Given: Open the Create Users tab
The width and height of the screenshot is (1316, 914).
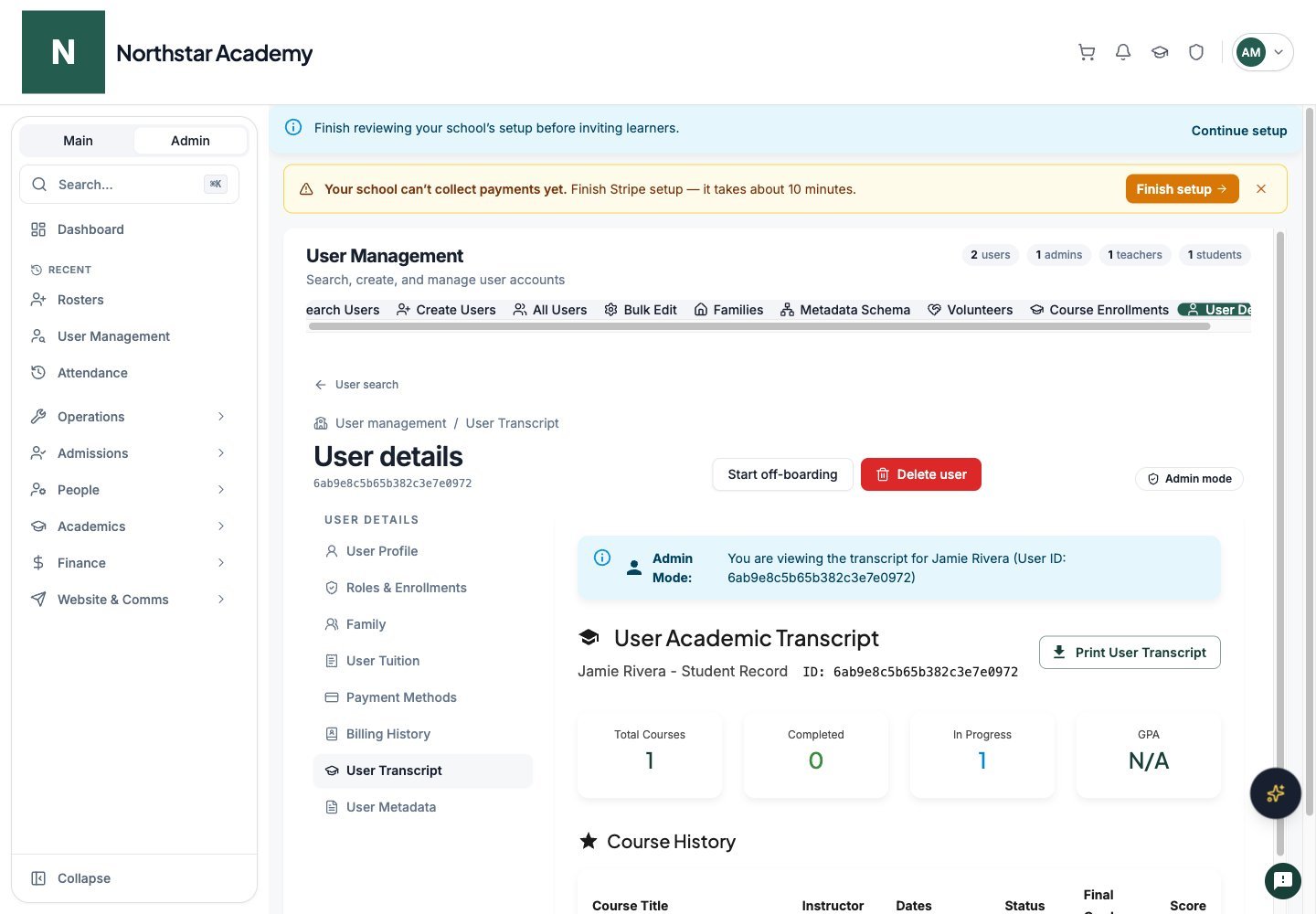Looking at the screenshot, I should (x=446, y=310).
